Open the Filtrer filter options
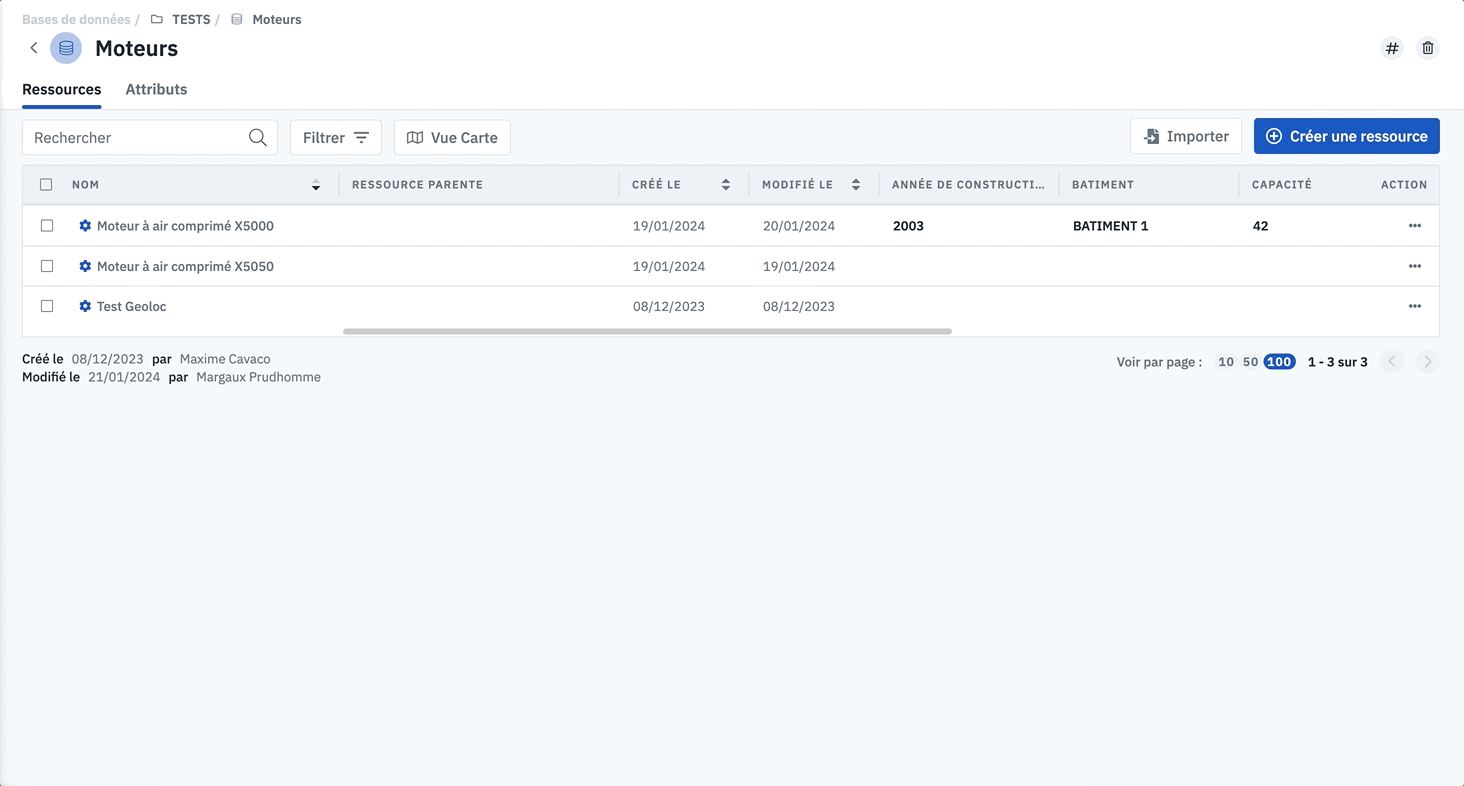 pyautogui.click(x=336, y=138)
